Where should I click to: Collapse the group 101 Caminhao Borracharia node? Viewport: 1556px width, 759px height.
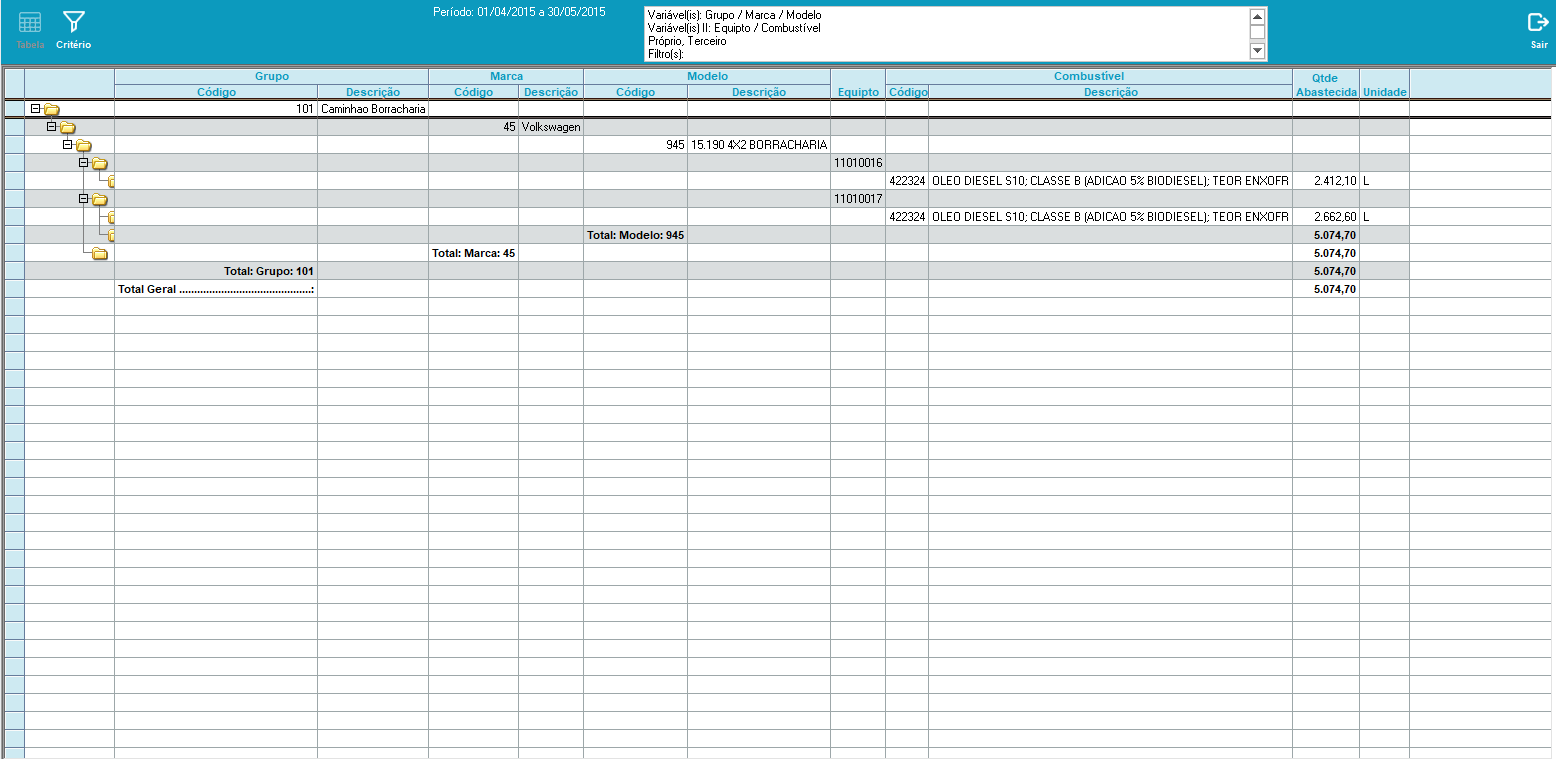[x=36, y=109]
